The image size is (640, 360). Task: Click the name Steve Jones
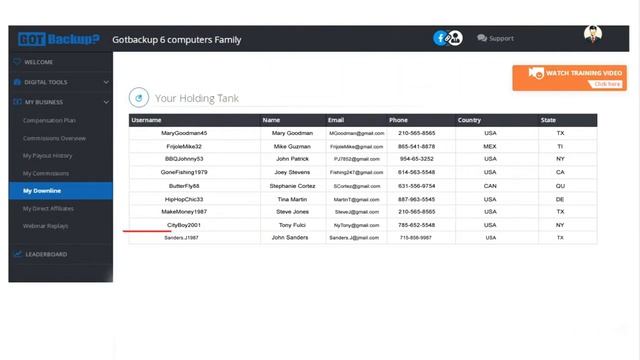(292, 212)
